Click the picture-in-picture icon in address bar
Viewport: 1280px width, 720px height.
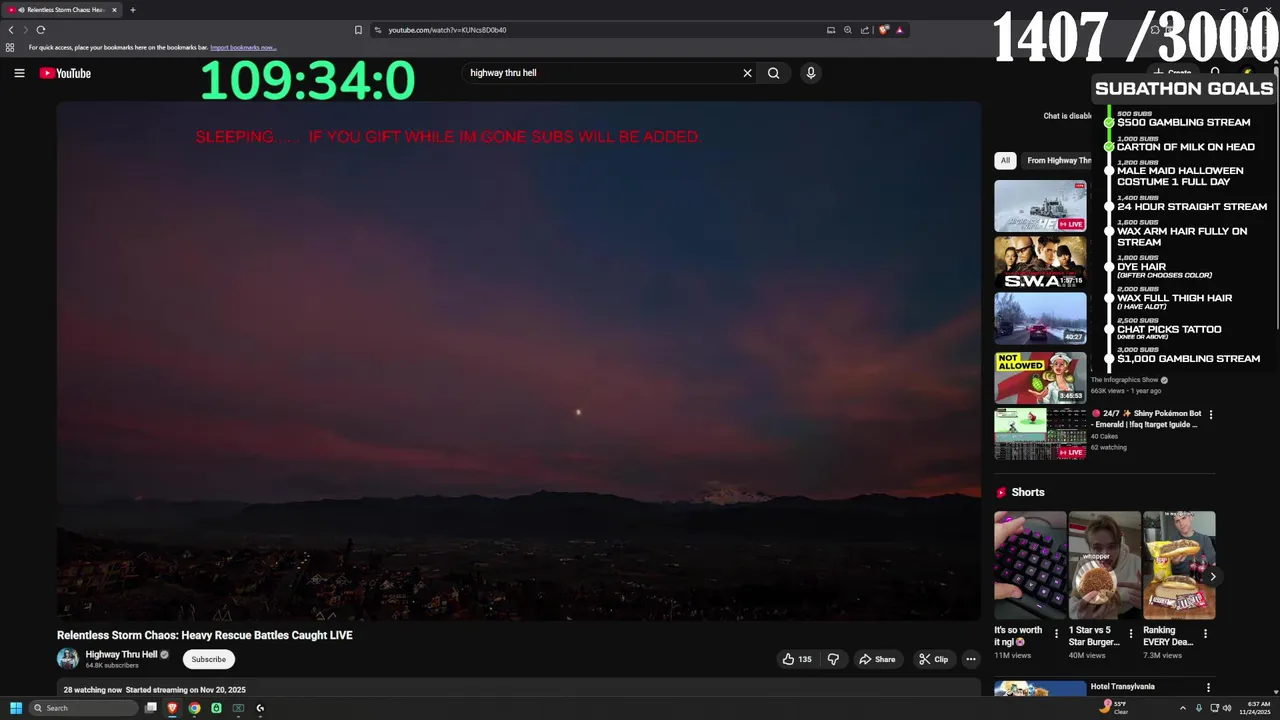(x=831, y=30)
